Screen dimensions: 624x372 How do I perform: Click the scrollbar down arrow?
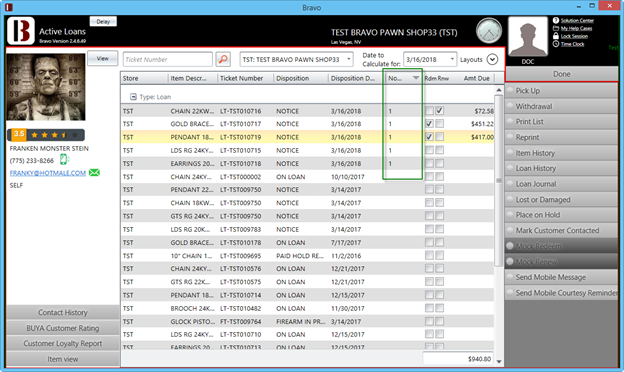499,361
